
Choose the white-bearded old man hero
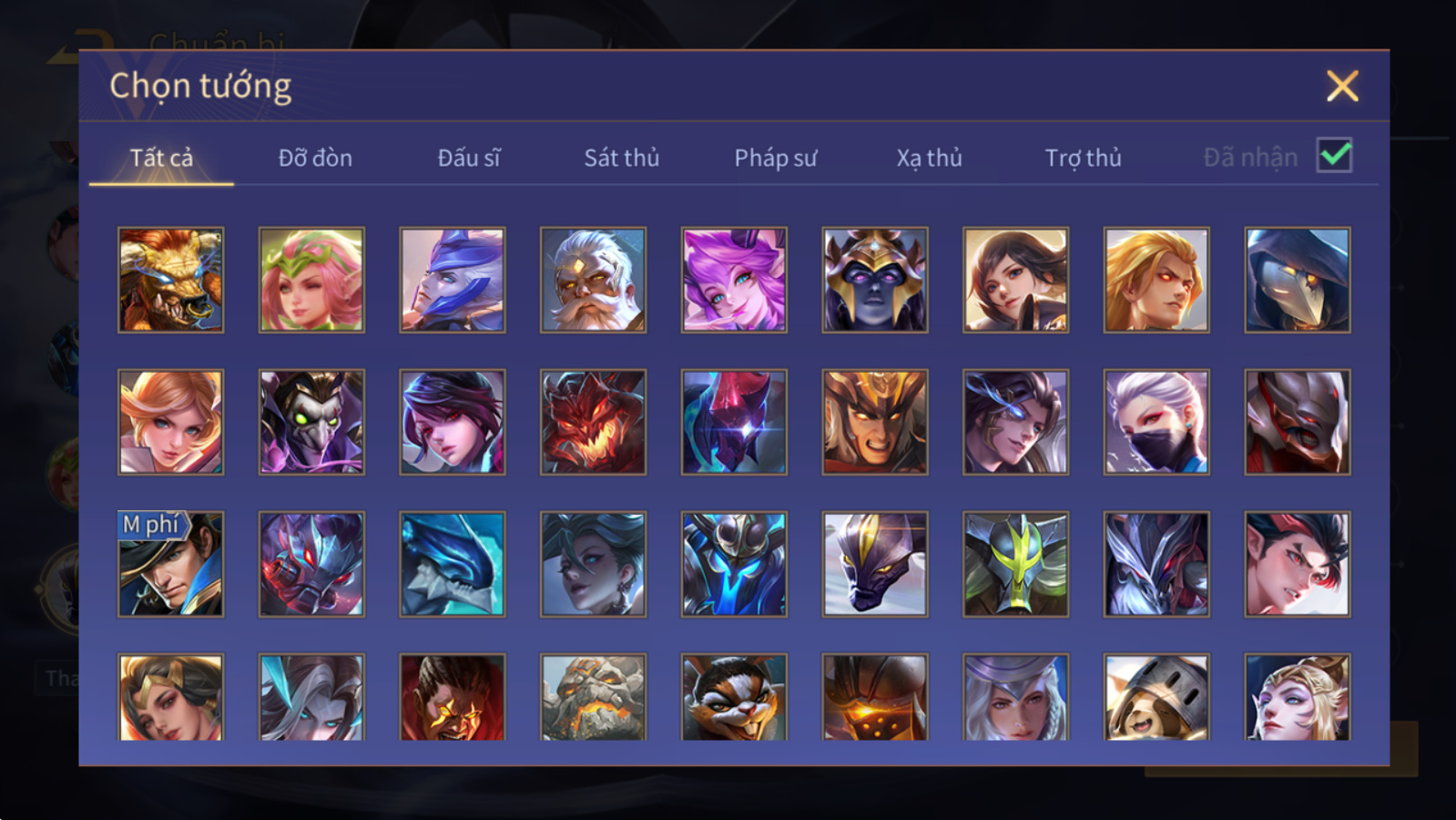point(593,280)
